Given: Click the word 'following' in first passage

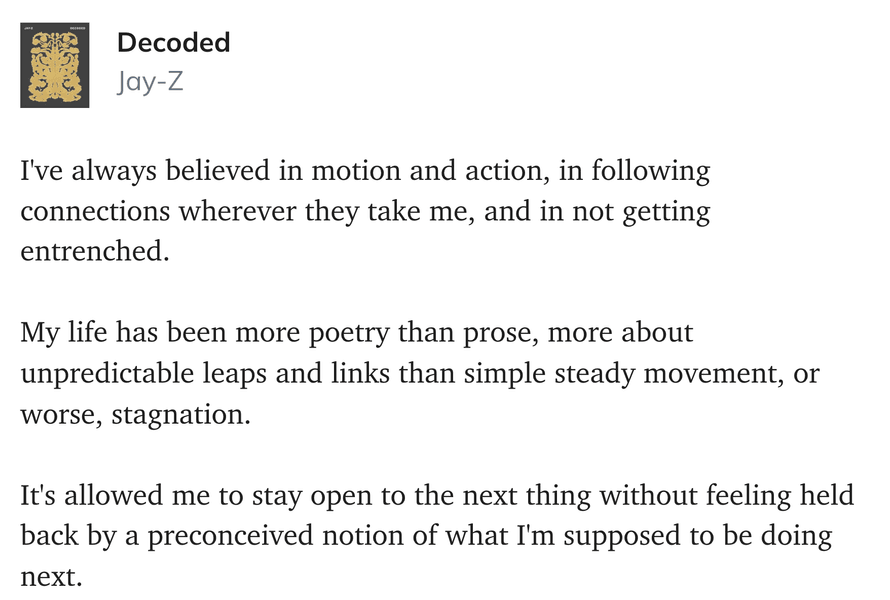Looking at the screenshot, I should pyautogui.click(x=650, y=171).
